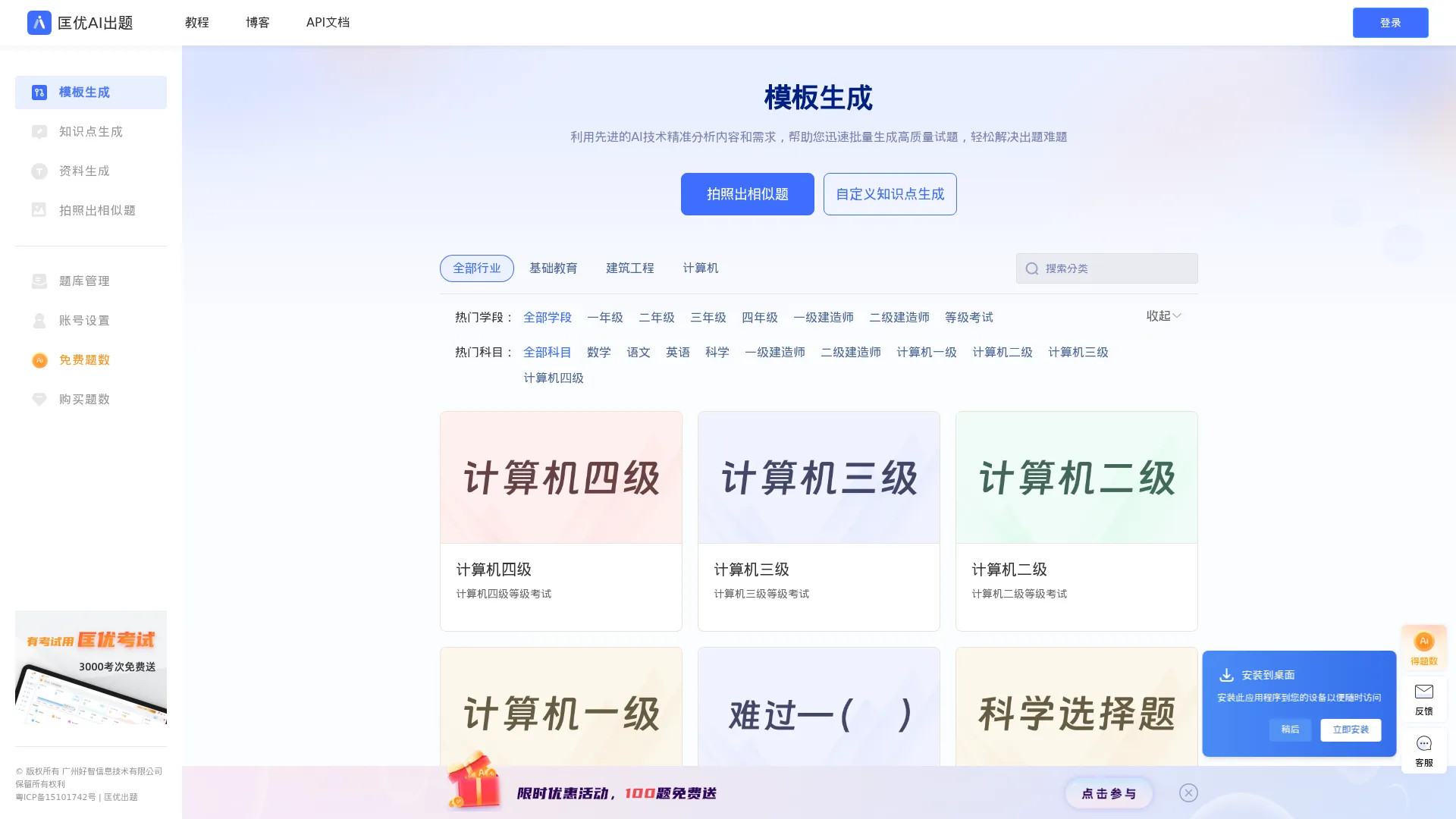Filter stage by 三年级
Screen dimensions: 1456x819
[708, 318]
